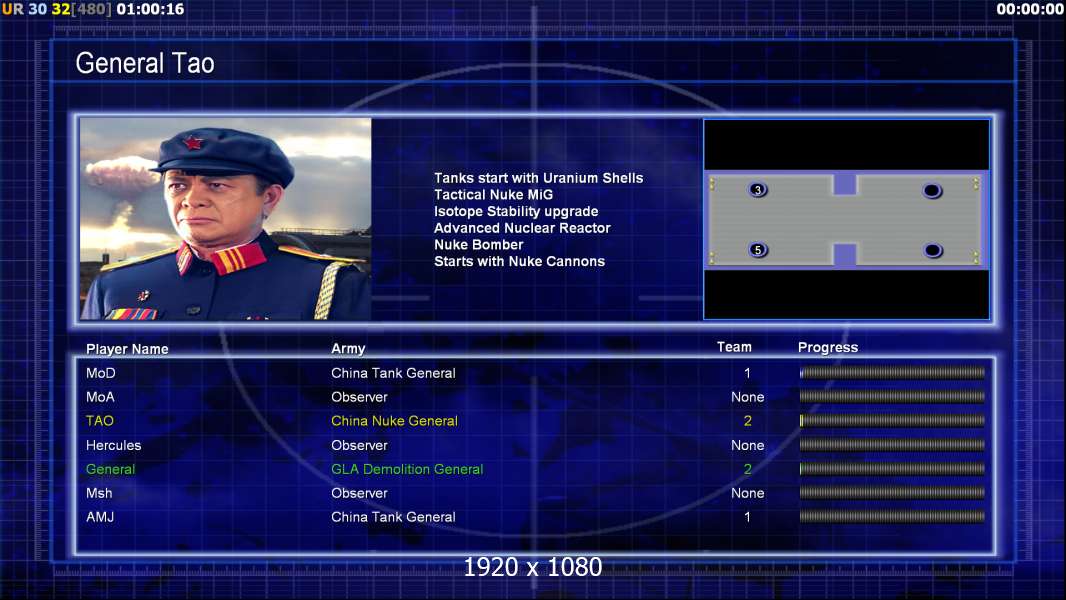The image size is (1066, 600).
Task: Click the TAO loading progress bar
Action: point(892,421)
